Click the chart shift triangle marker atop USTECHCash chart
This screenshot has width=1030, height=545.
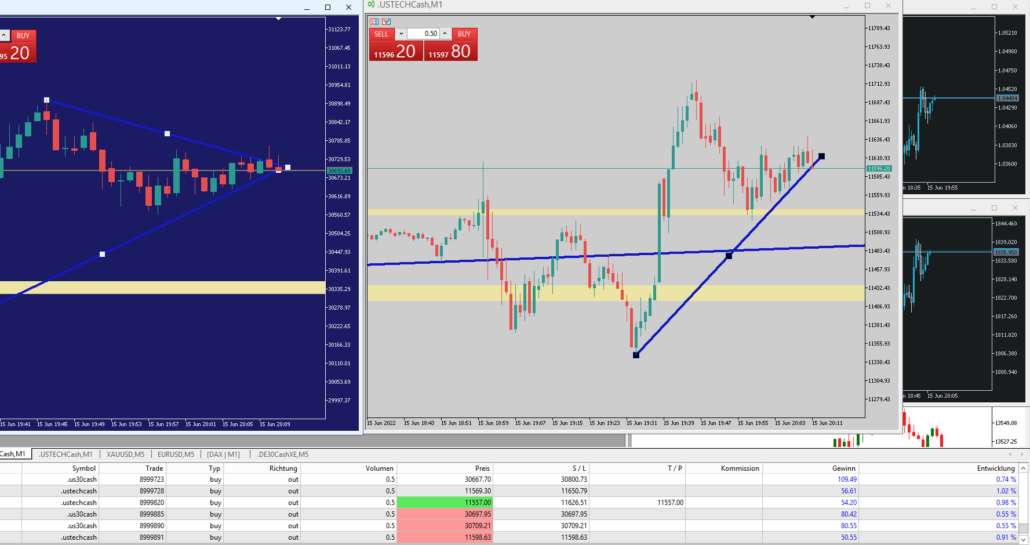(812, 17)
